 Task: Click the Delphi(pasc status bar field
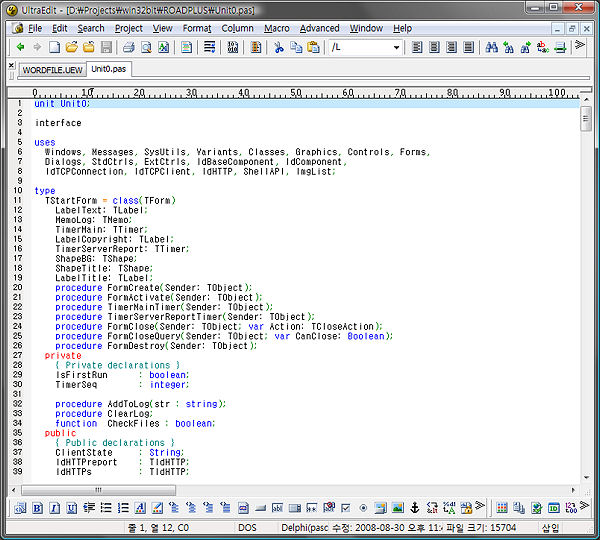pos(305,528)
